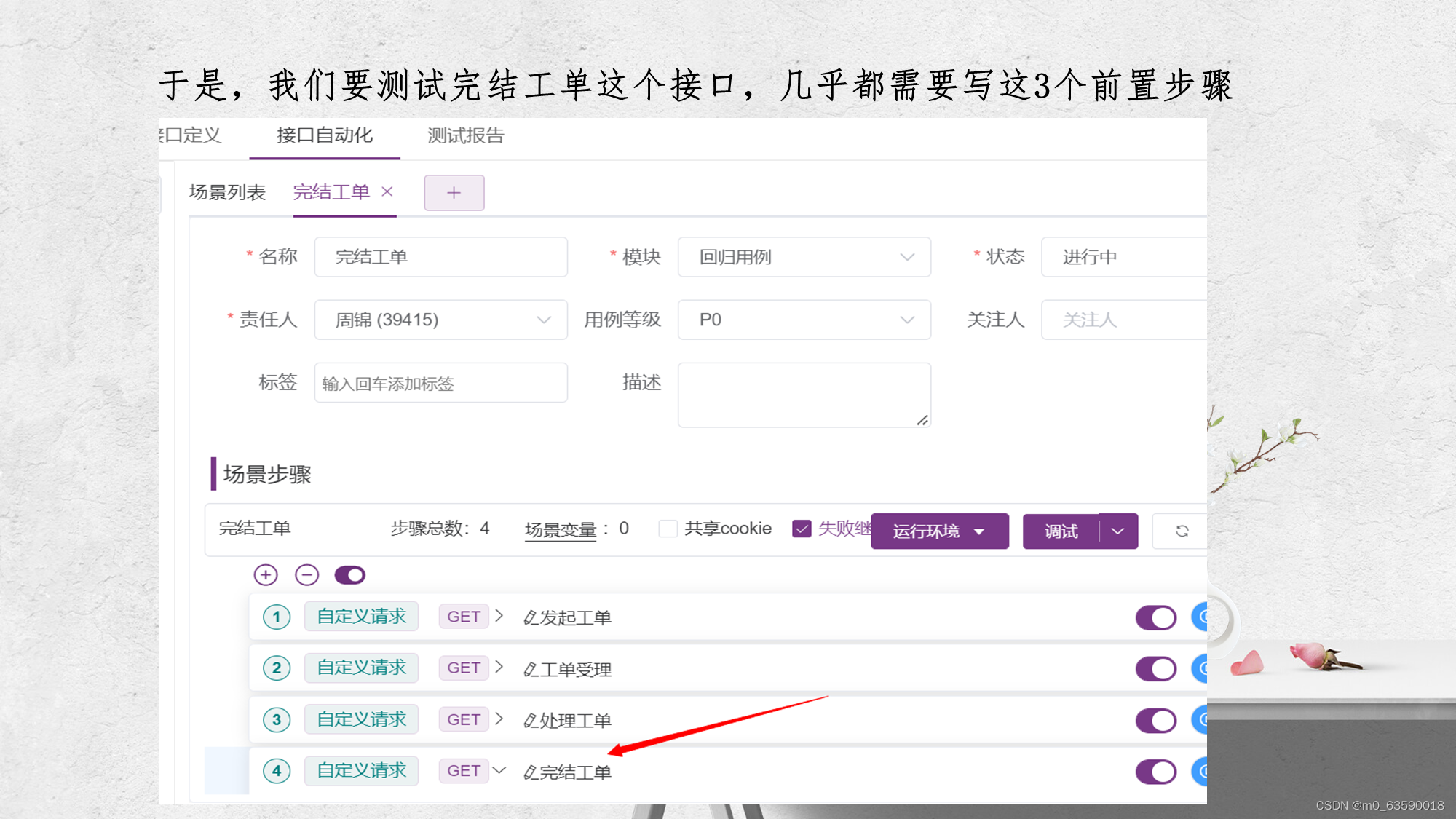Disable the 处理工单 step switch

click(1156, 721)
